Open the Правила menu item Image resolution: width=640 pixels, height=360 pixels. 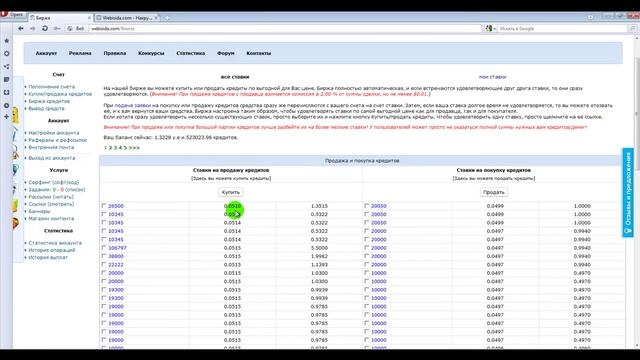(x=115, y=53)
